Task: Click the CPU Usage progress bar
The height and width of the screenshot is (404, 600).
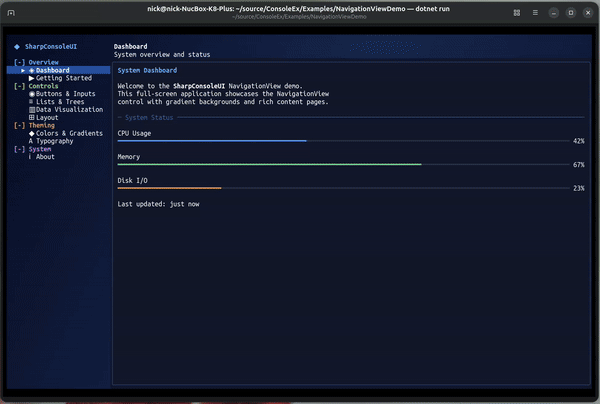Action: click(x=343, y=141)
